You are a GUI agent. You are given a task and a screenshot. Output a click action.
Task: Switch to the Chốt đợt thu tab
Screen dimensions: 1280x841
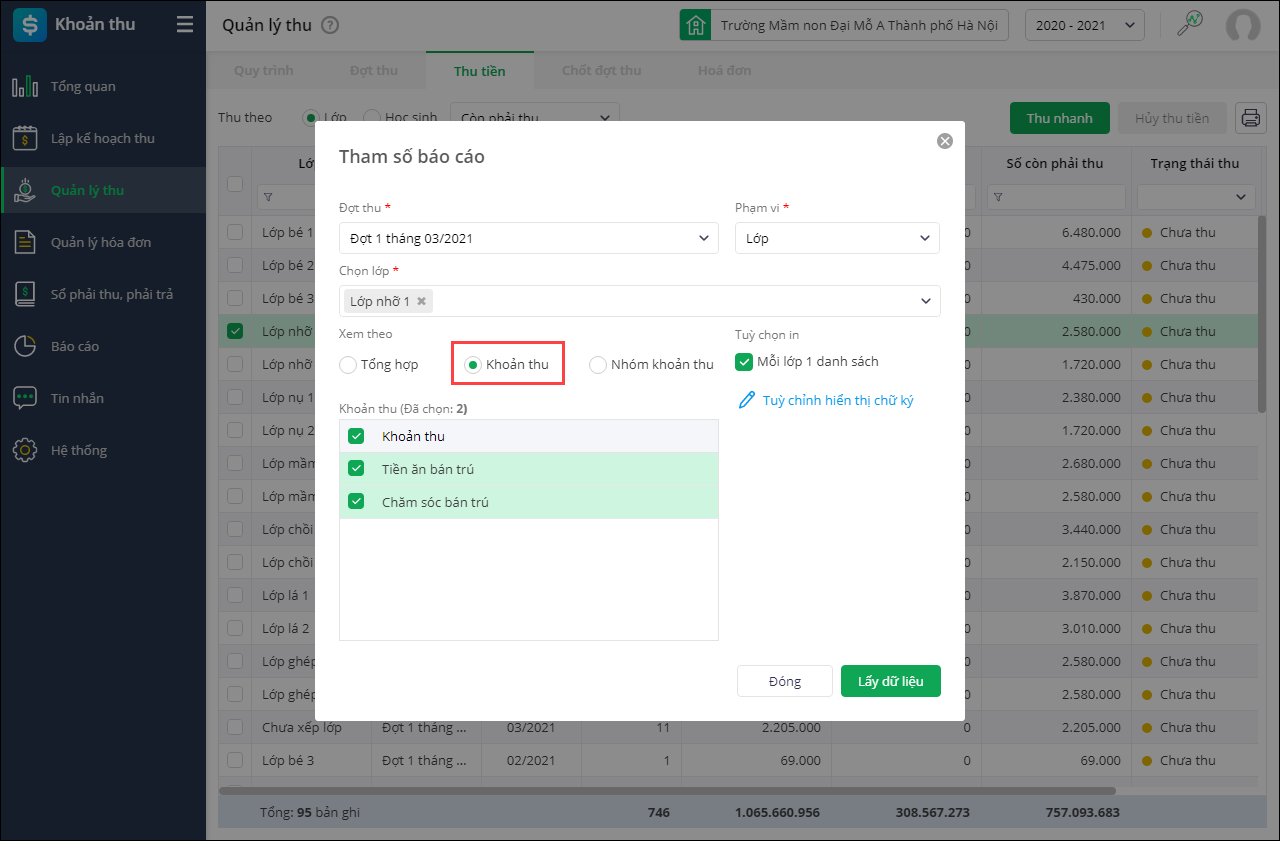pyautogui.click(x=601, y=71)
